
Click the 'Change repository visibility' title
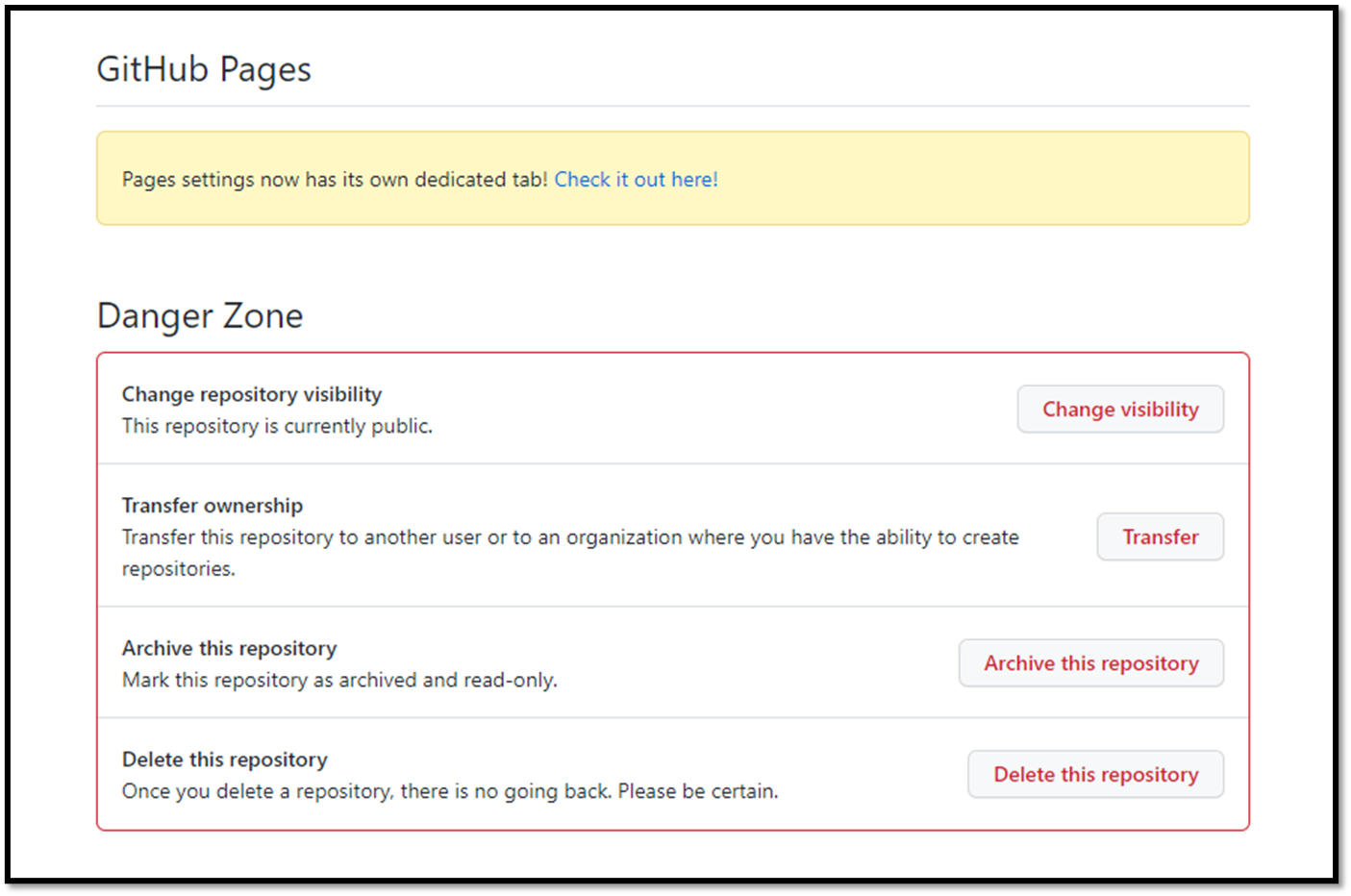tap(252, 394)
